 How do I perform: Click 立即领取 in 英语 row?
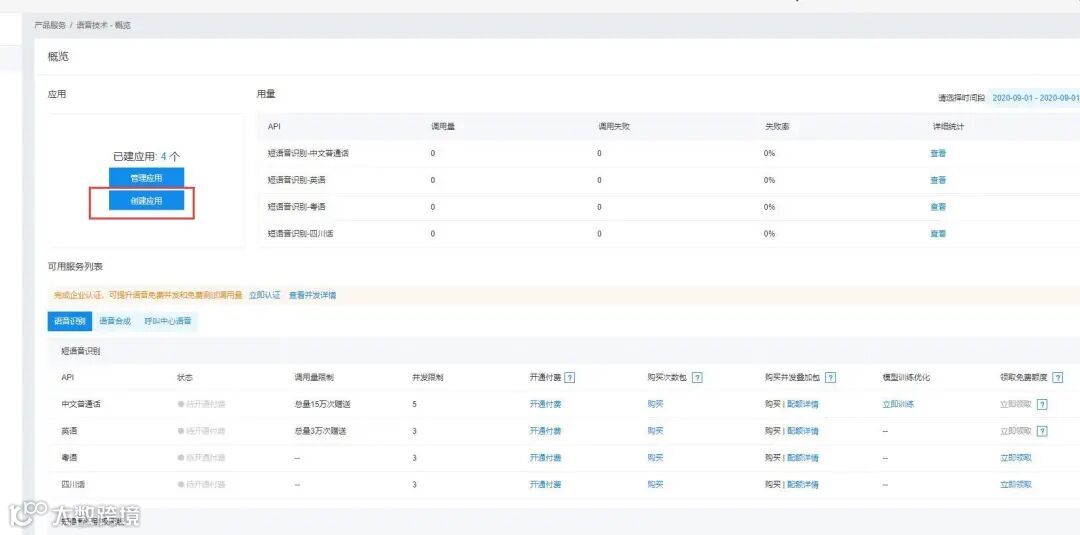click(x=1016, y=431)
